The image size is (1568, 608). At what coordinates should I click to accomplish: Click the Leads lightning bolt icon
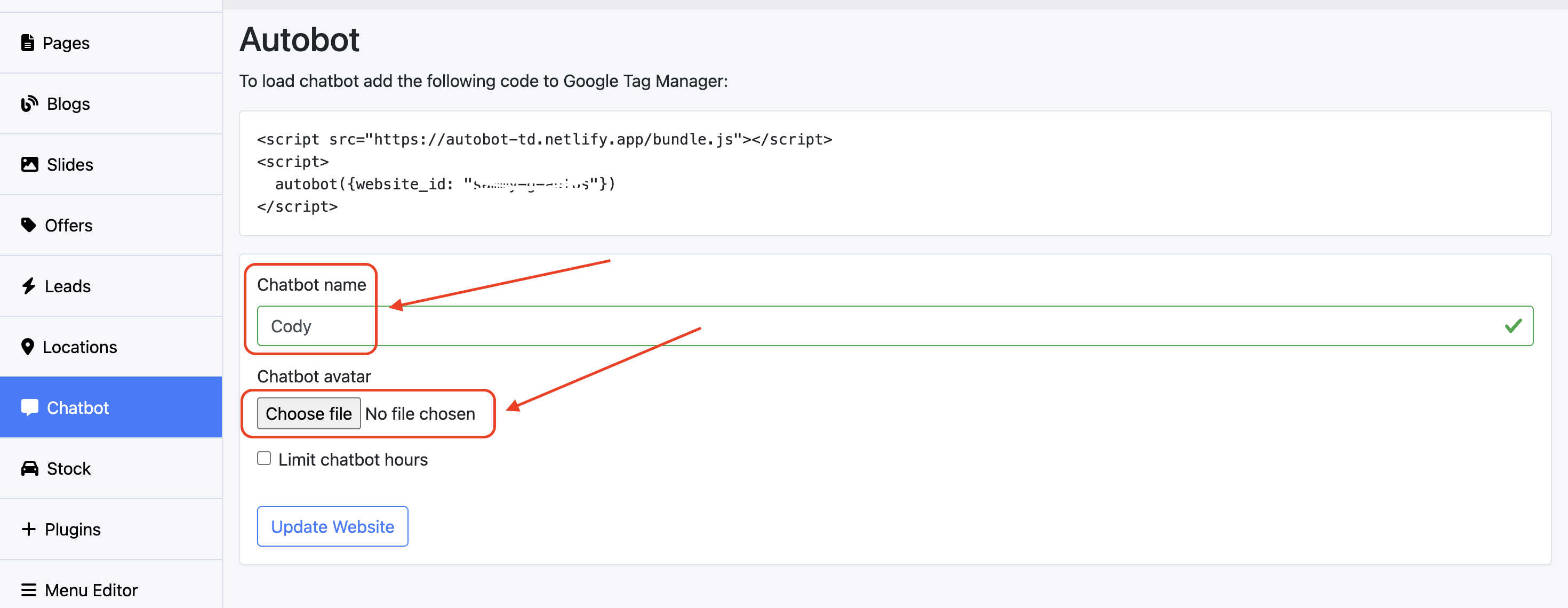pos(28,286)
